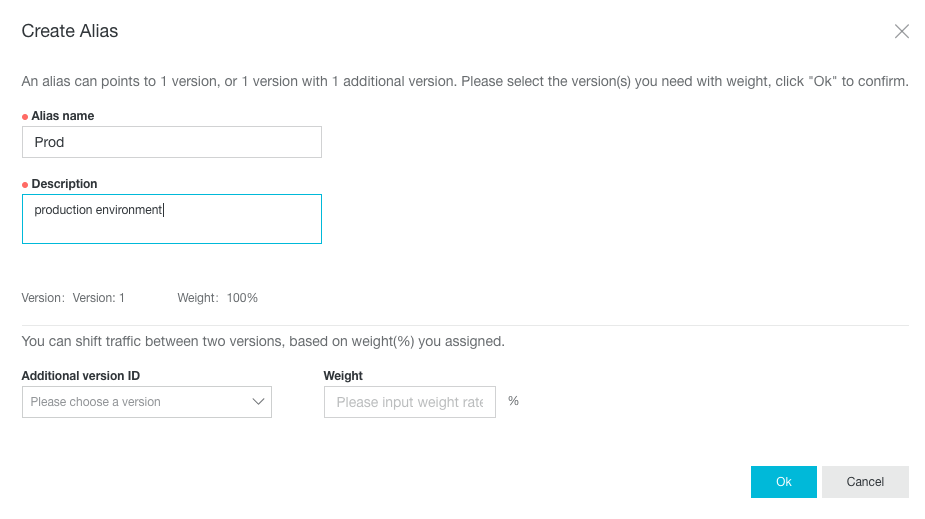Image resolution: width=925 pixels, height=519 pixels.
Task: Click the 'Weight: 100%' summary text
Action: coord(218,298)
